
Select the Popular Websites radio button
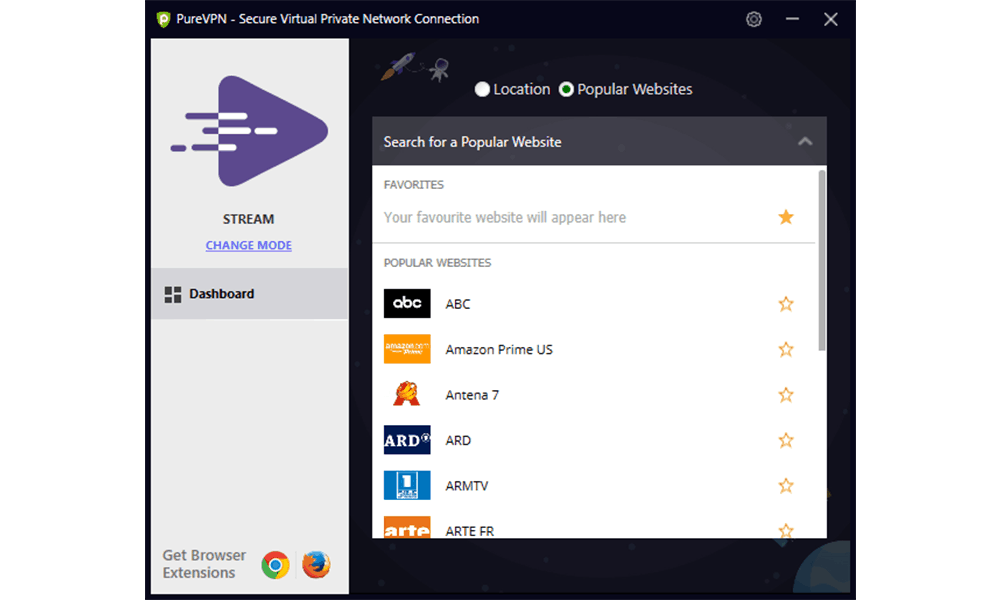coord(566,89)
